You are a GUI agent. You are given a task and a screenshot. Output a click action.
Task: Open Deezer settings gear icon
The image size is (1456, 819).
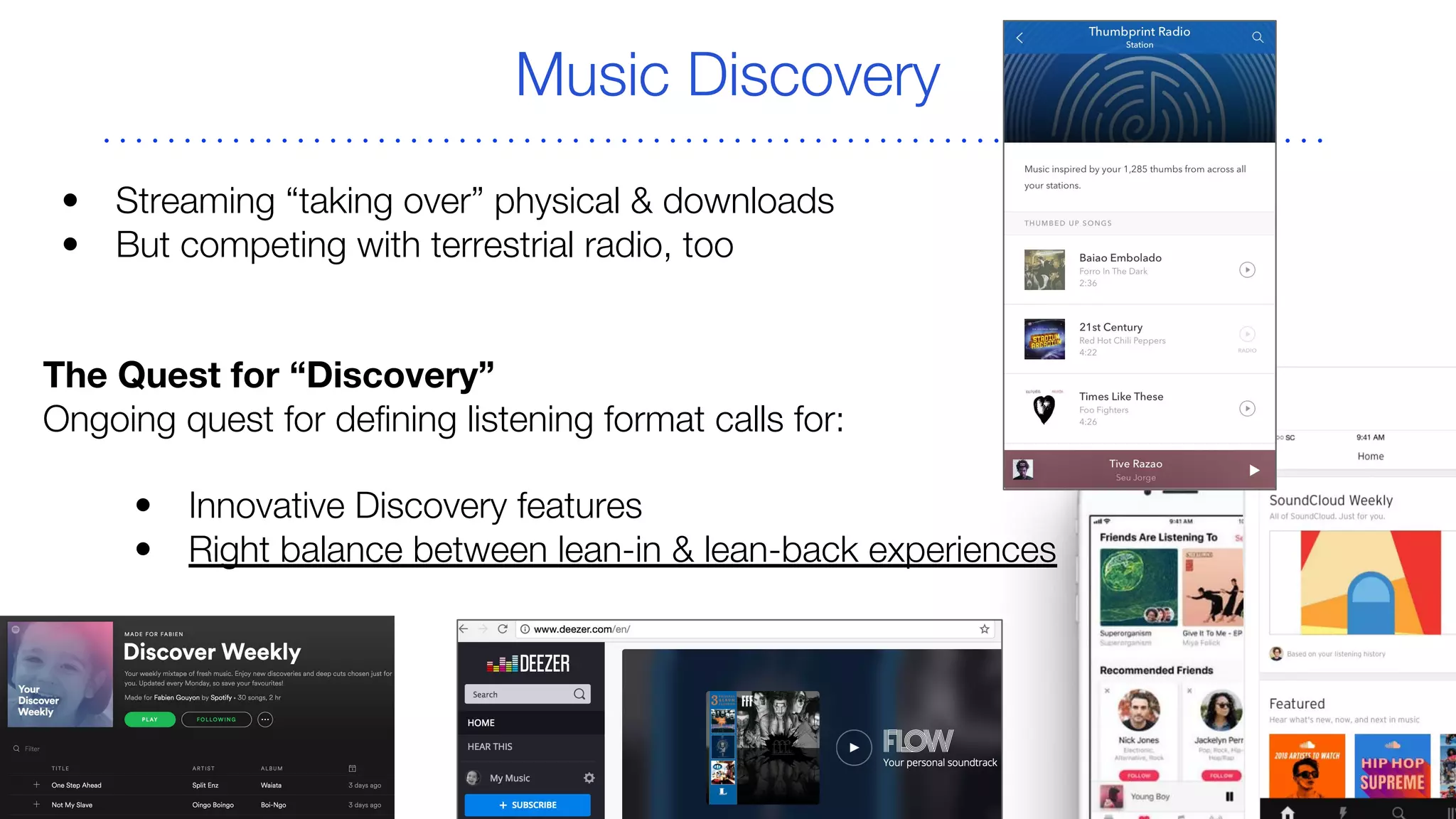click(x=589, y=778)
